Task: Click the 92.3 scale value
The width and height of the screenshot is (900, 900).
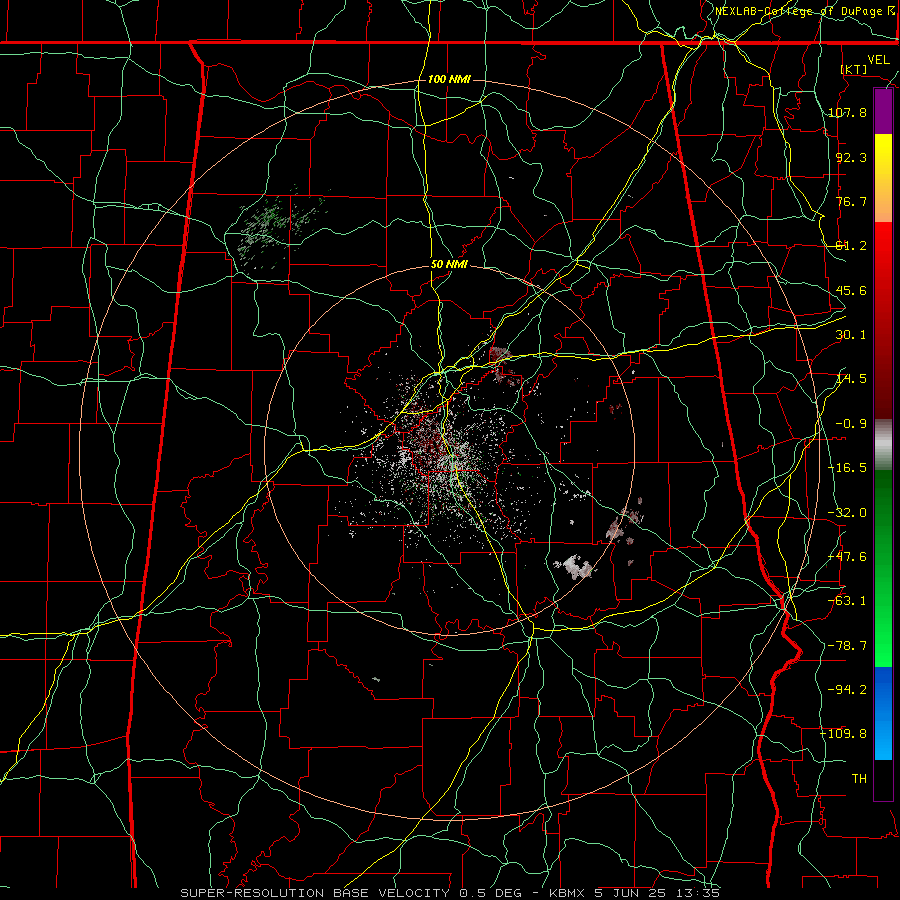Action: (x=851, y=157)
